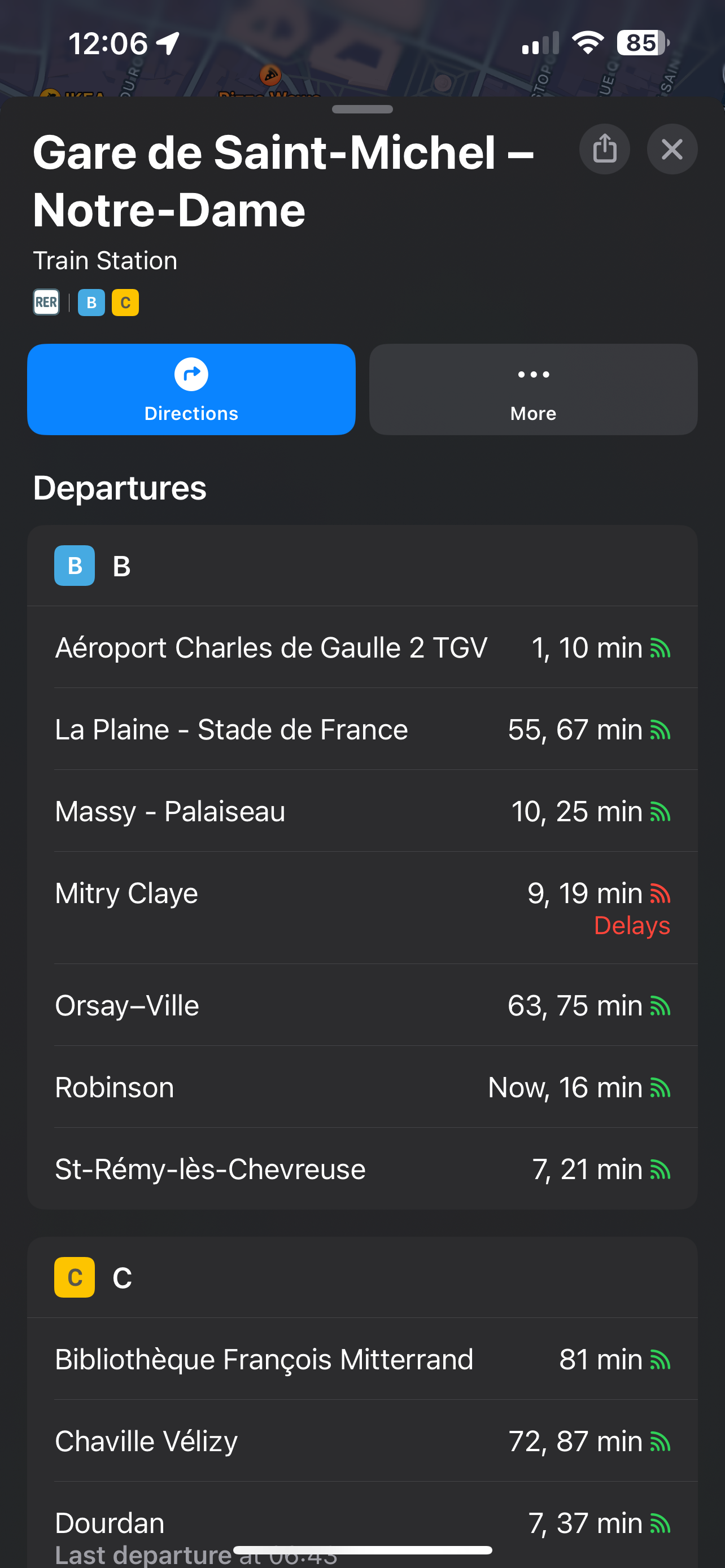The height and width of the screenshot is (1568, 725).
Task: Tap the RER network badge icon
Action: pyautogui.click(x=46, y=303)
